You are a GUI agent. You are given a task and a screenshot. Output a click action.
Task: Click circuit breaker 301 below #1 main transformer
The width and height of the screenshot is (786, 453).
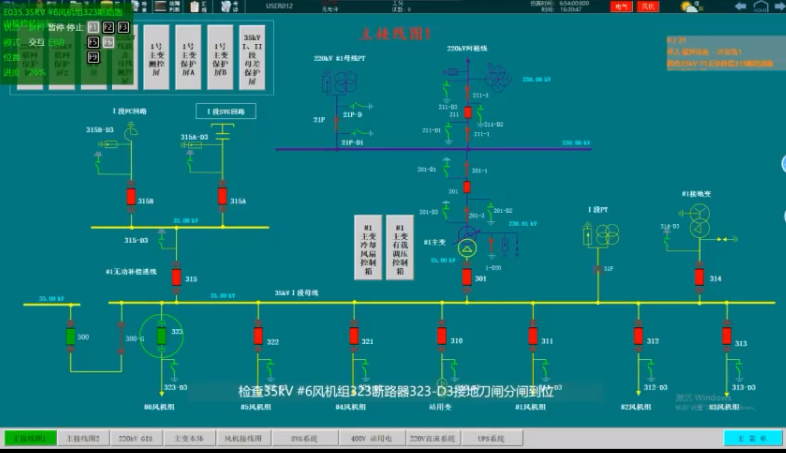coord(467,277)
